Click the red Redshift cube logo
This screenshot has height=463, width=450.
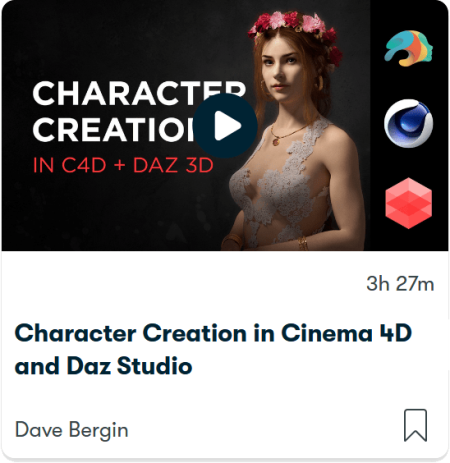coord(408,203)
